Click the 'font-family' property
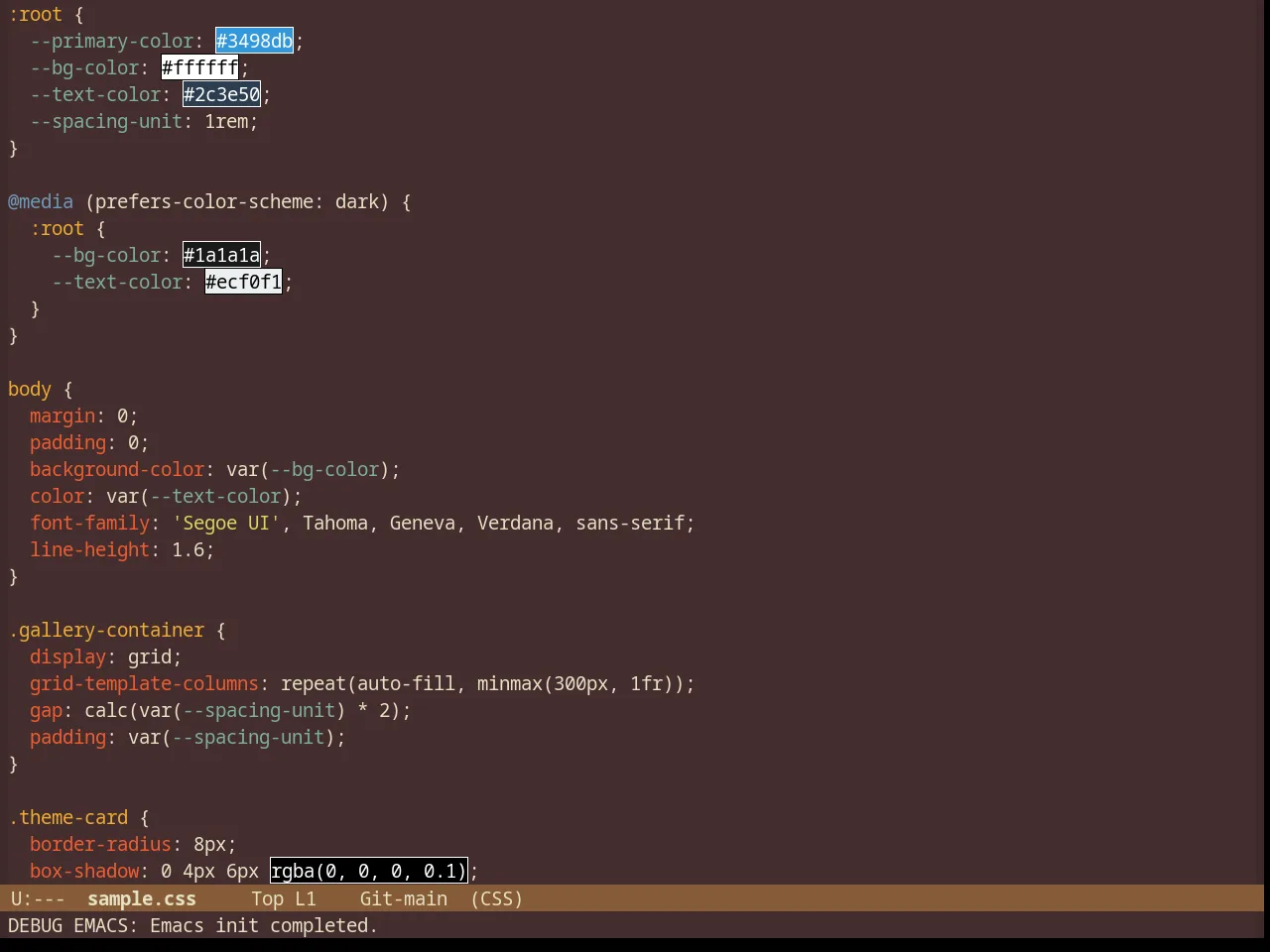This screenshot has width=1270, height=952. (x=89, y=523)
